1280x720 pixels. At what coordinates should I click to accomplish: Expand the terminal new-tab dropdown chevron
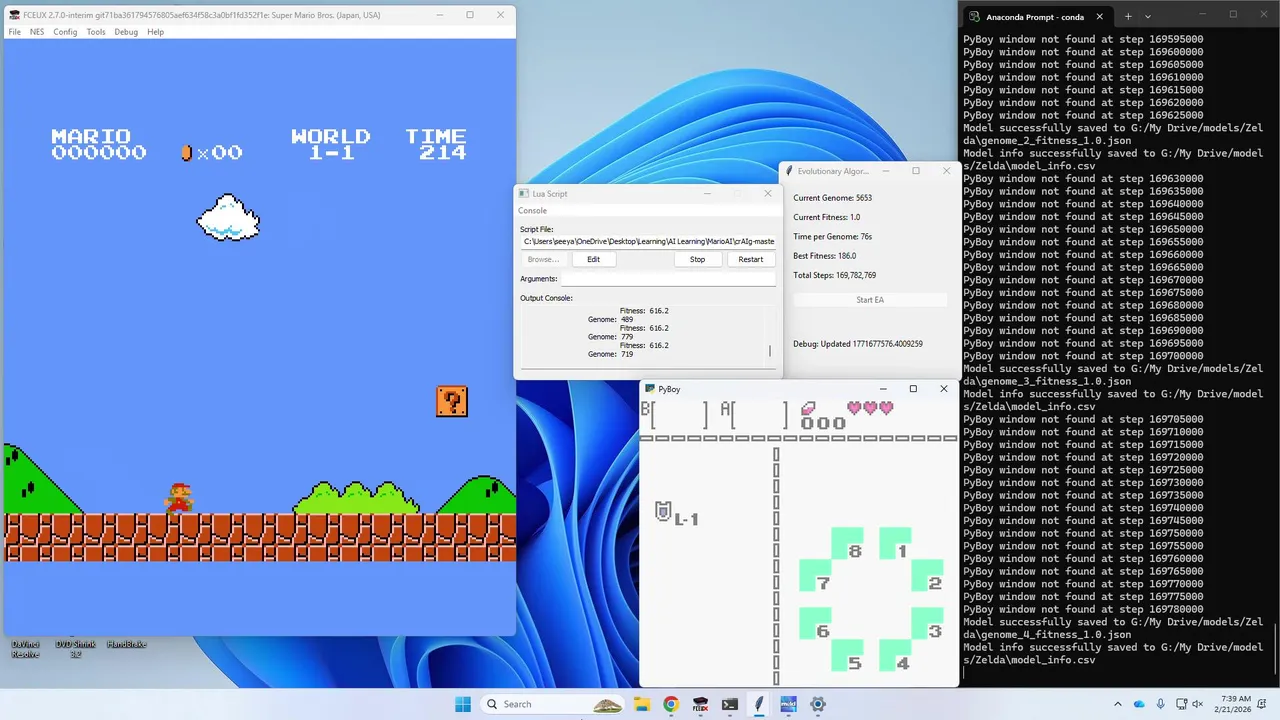tap(1148, 16)
